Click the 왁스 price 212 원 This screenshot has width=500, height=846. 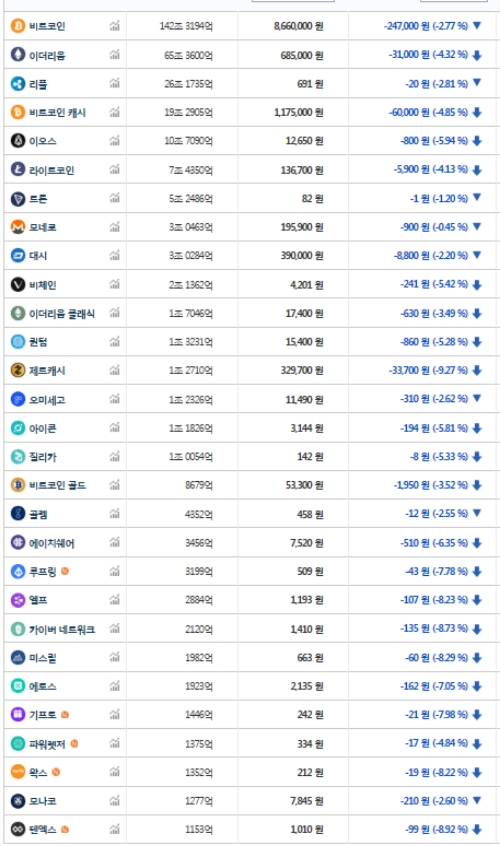310,773
